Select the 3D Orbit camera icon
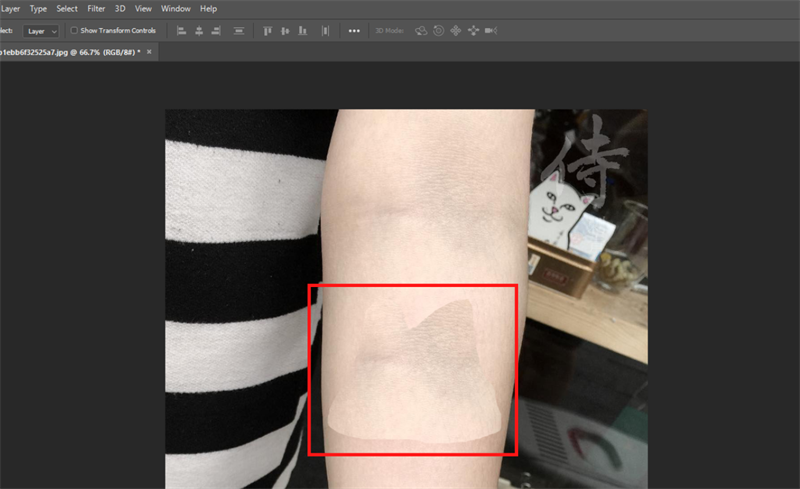 coord(421,31)
